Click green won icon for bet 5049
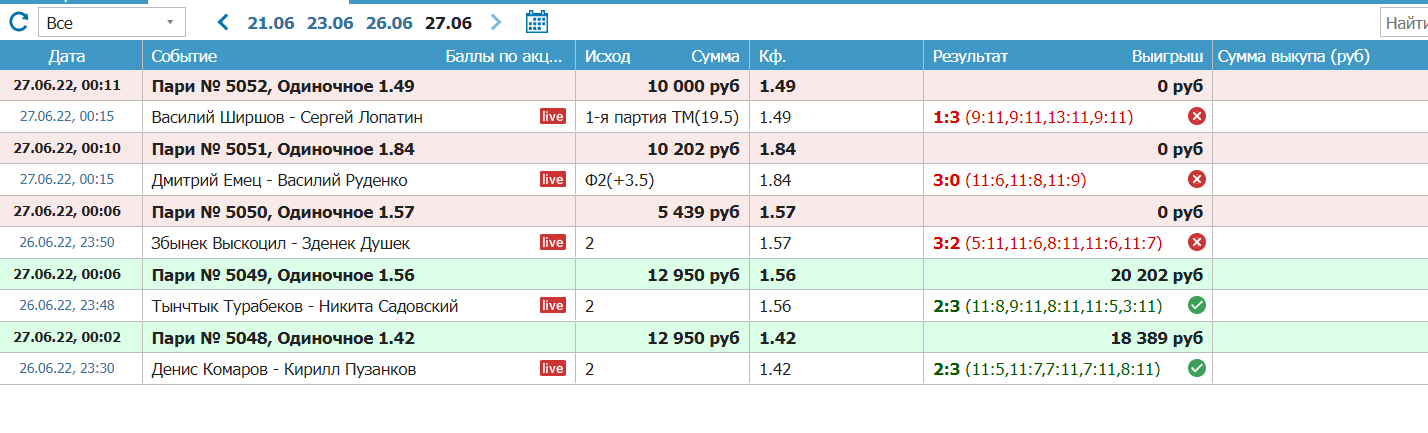1428x433 pixels. pos(1196,306)
